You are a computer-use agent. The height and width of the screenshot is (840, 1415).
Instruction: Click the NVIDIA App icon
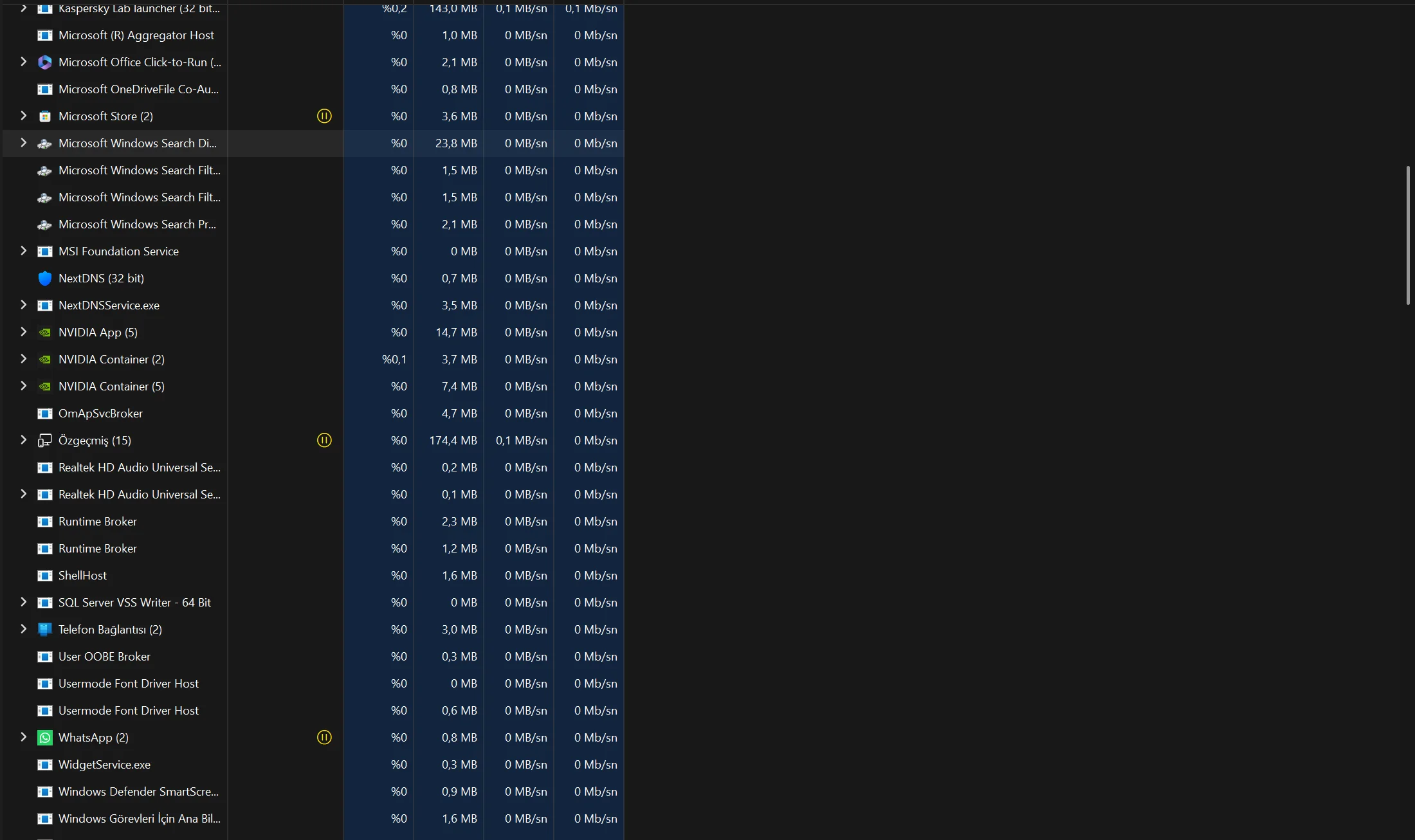tap(44, 333)
